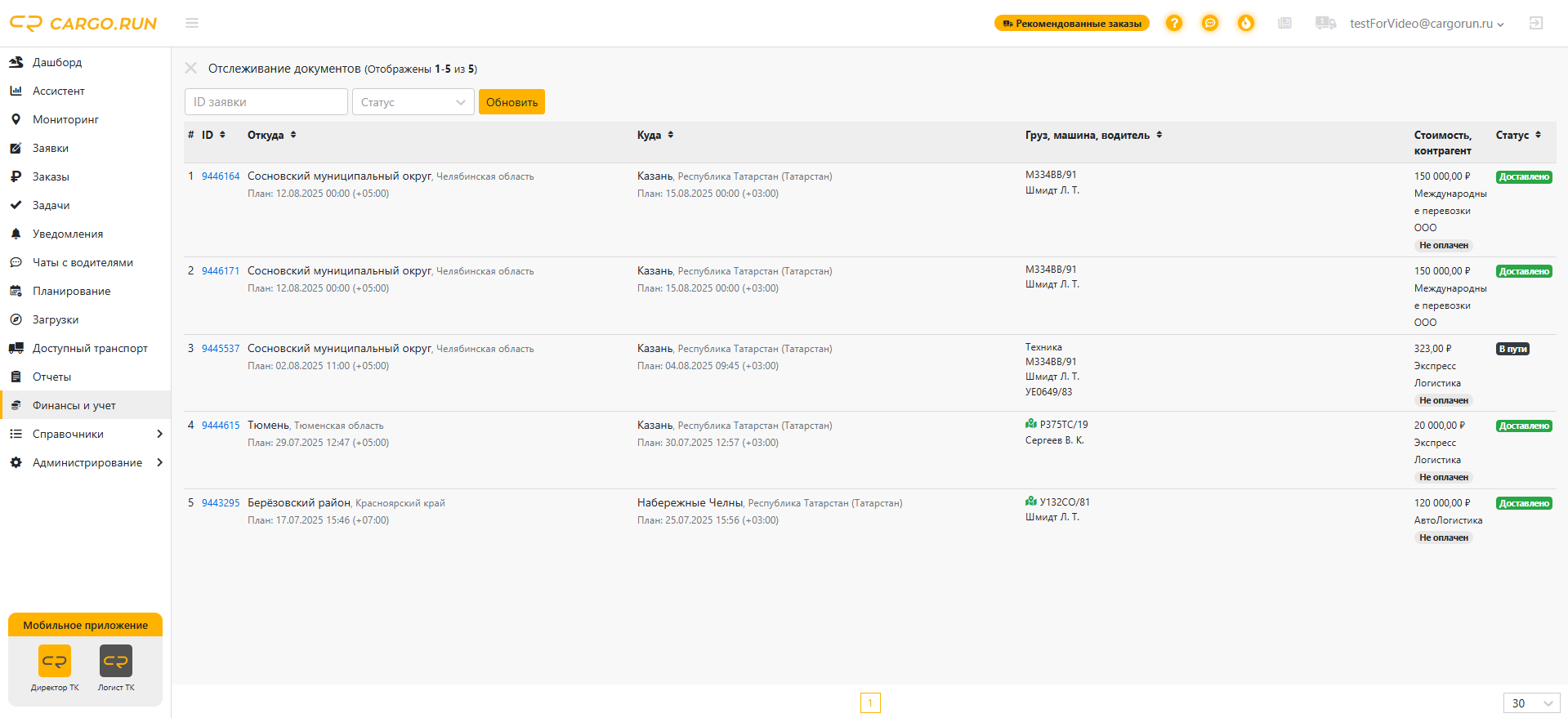Image resolution: width=1568 pixels, height=718 pixels.
Task: Open Финансы и учет menu item
Action: coord(74,405)
